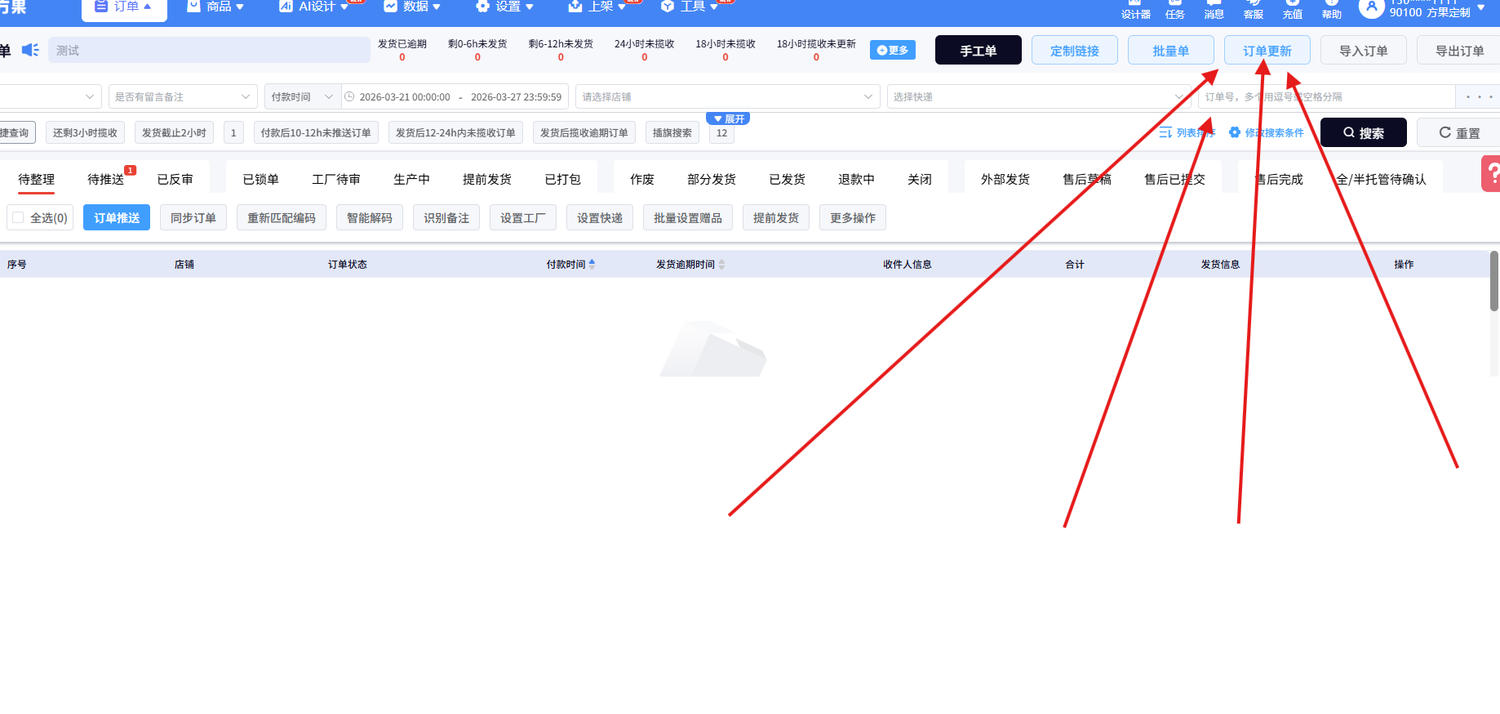The height and width of the screenshot is (714, 1500).
Task: Sort by 发货逾期时间 column arrows
Action: (x=722, y=265)
